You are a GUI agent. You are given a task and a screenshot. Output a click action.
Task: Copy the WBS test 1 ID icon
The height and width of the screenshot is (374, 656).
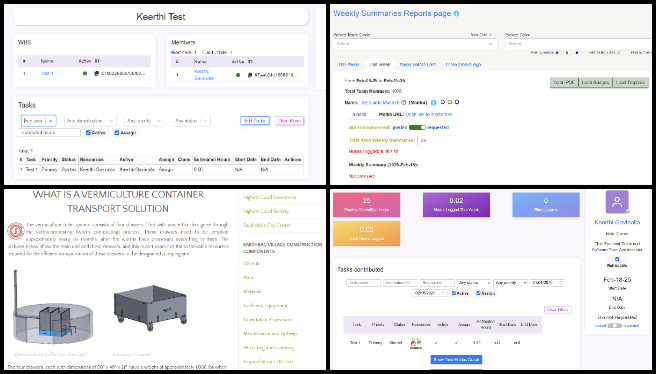pos(96,73)
